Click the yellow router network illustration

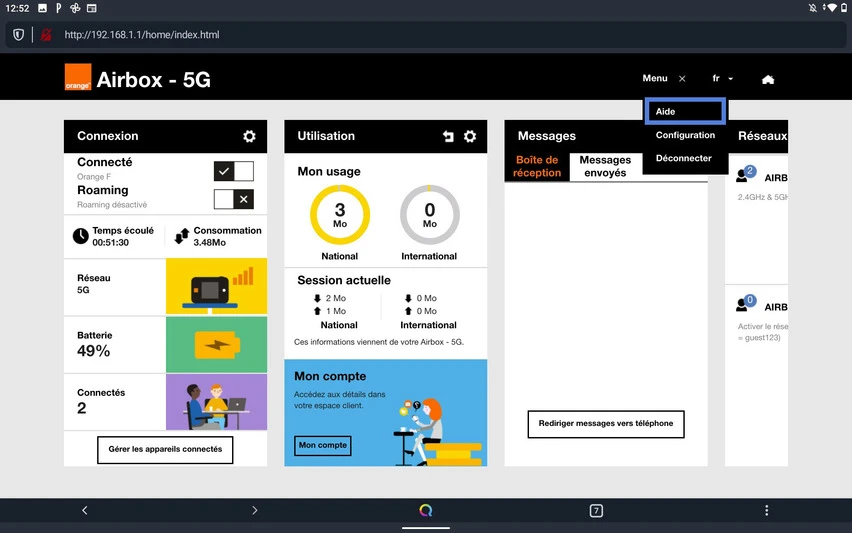coord(216,286)
